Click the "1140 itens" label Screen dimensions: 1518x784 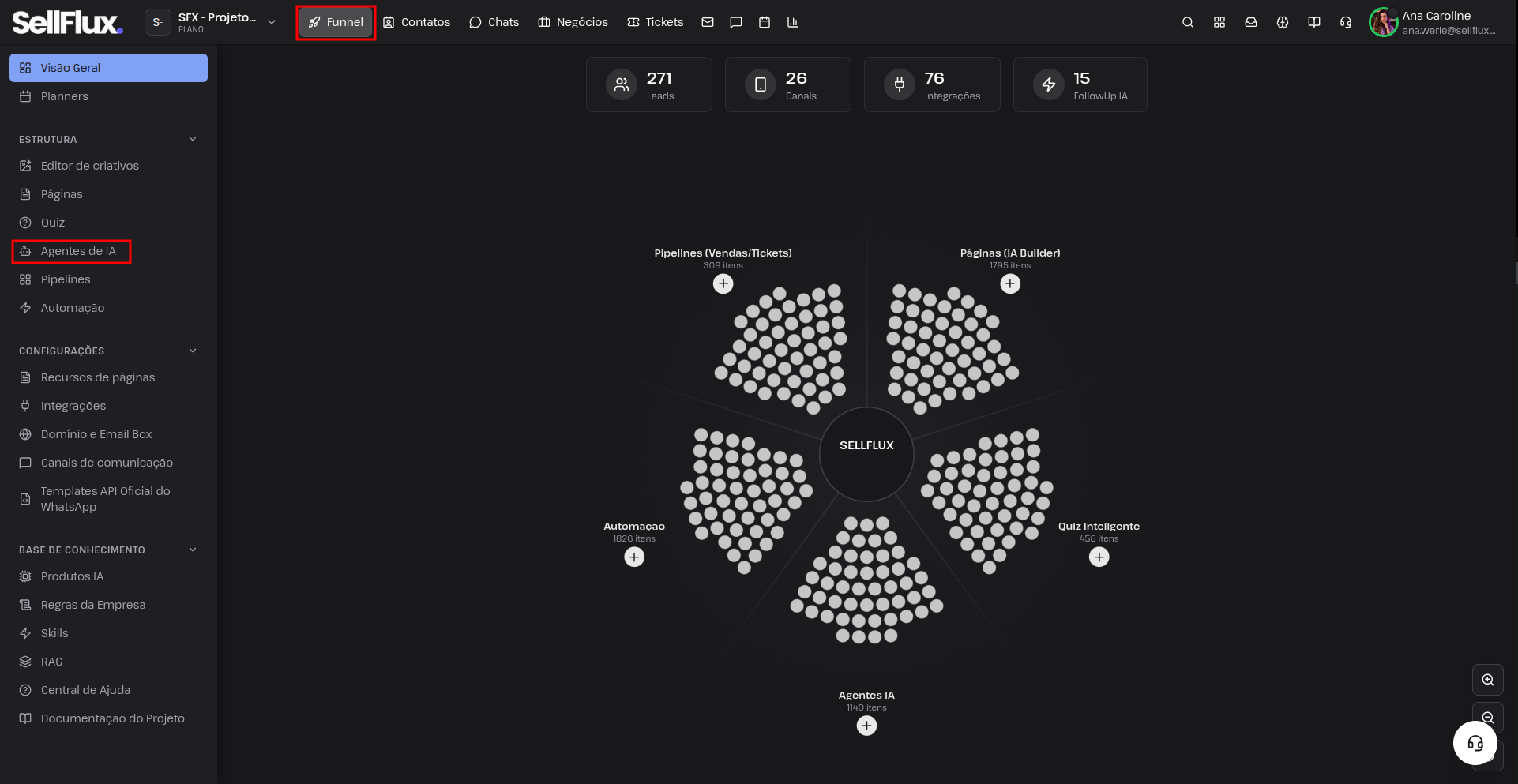tap(867, 707)
